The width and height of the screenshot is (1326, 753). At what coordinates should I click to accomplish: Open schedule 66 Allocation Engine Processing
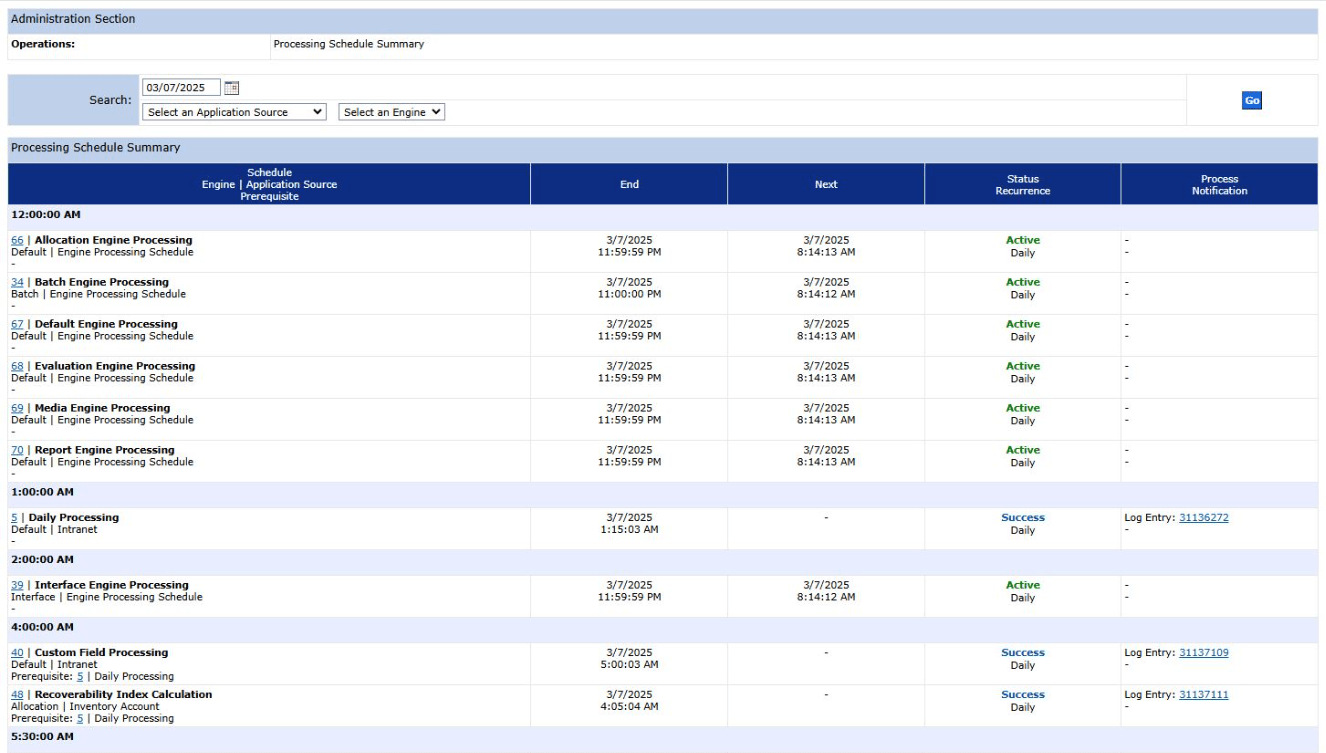coord(17,240)
